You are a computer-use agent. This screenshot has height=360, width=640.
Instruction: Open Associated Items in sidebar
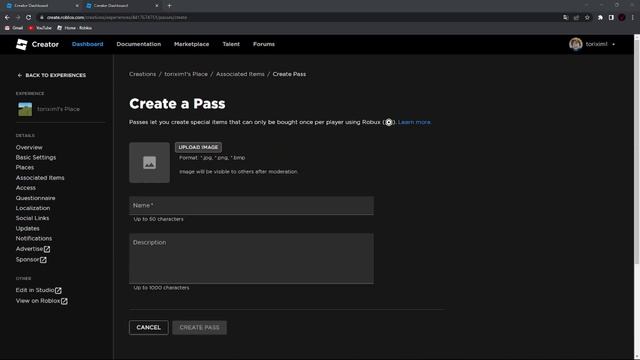click(x=40, y=178)
